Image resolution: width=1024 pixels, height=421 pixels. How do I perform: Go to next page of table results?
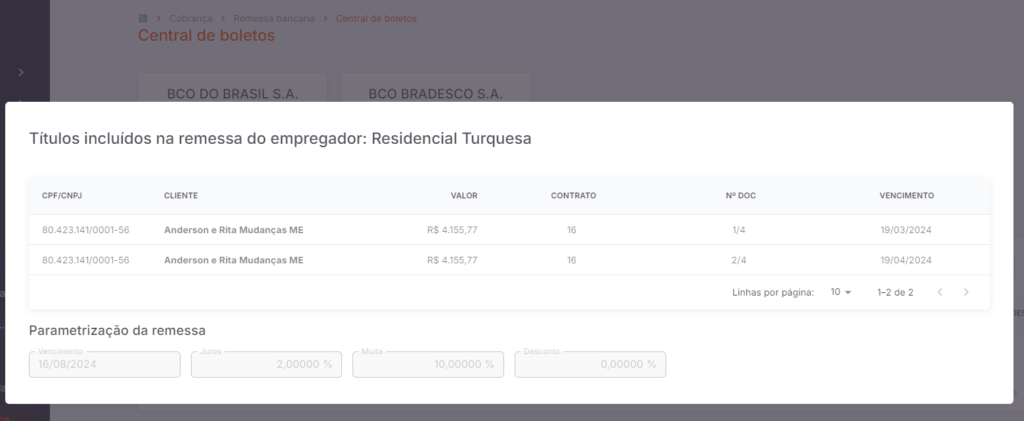point(966,292)
